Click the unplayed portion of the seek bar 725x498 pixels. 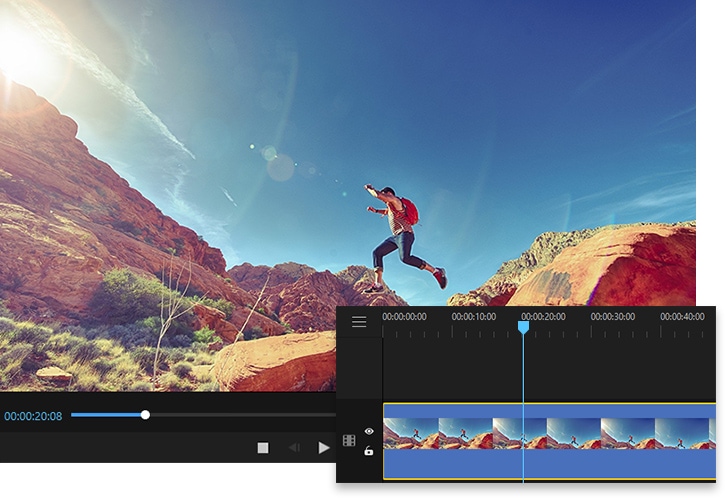tap(240, 414)
